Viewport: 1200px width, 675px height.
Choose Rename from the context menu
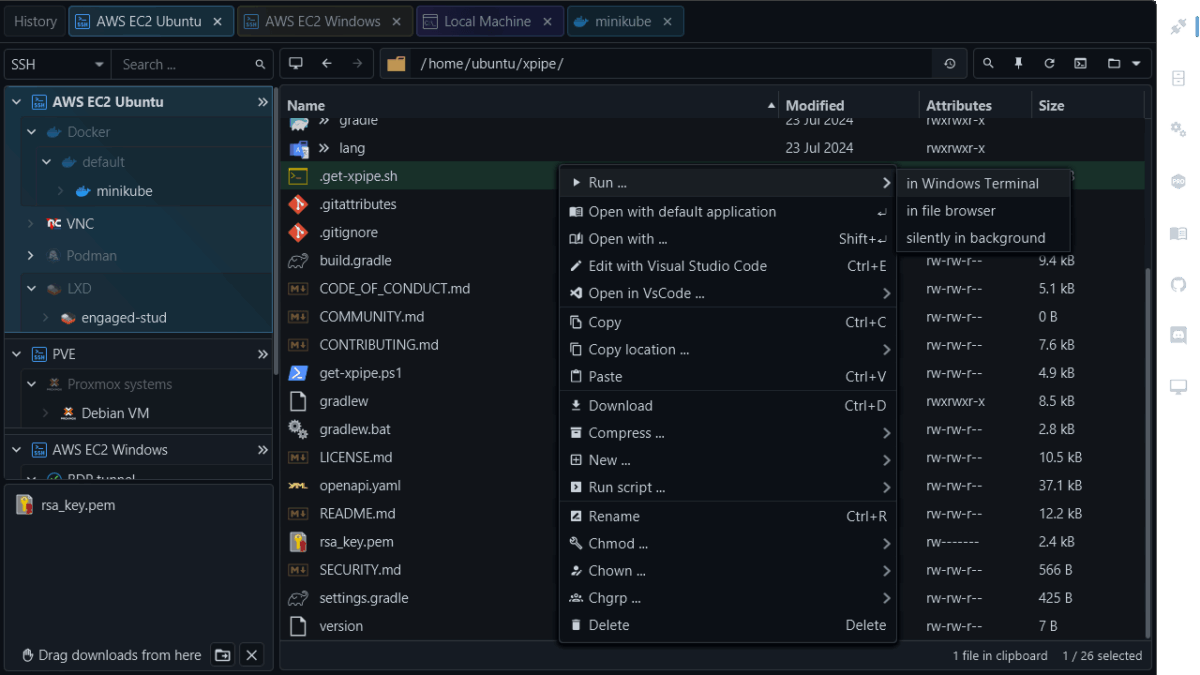pos(727,516)
